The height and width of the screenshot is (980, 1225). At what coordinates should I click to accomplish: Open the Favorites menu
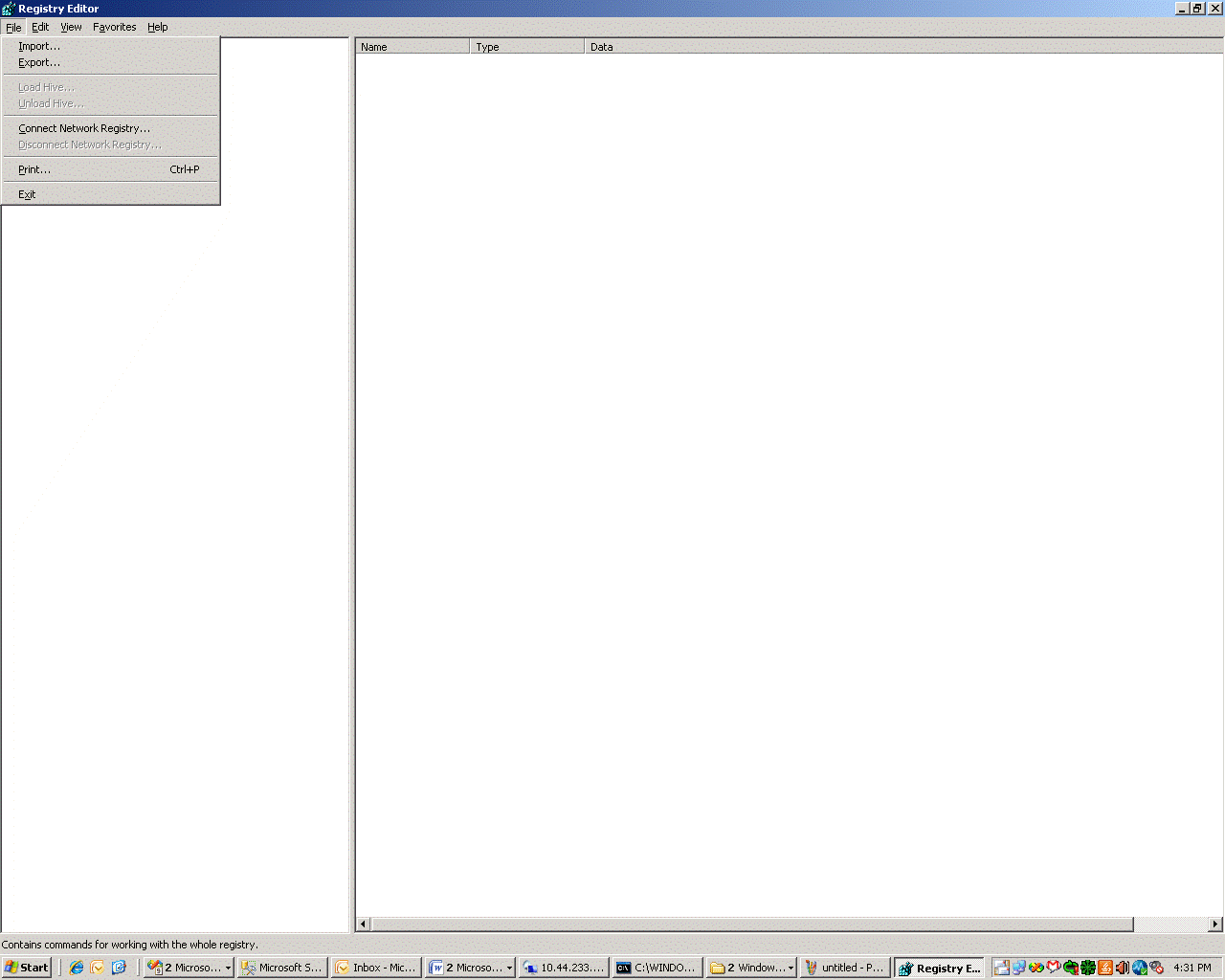(115, 27)
